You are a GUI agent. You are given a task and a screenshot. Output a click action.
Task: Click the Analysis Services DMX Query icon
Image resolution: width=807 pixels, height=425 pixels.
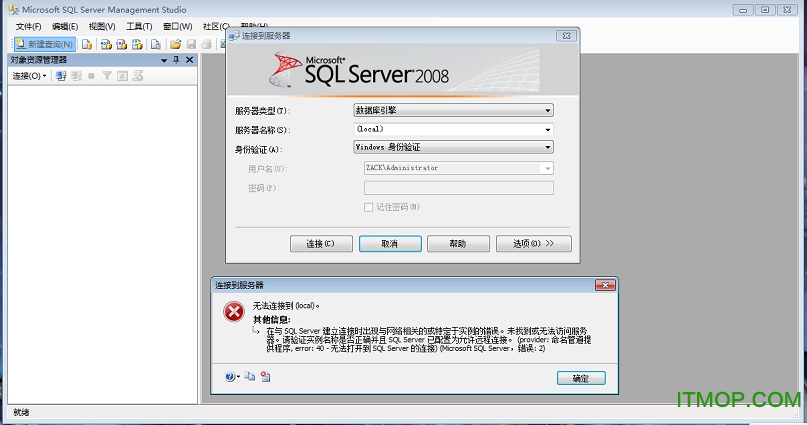pyautogui.click(x=121, y=45)
